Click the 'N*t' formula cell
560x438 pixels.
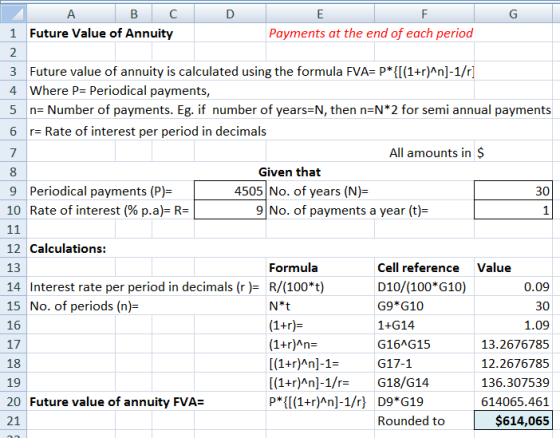click(x=320, y=306)
